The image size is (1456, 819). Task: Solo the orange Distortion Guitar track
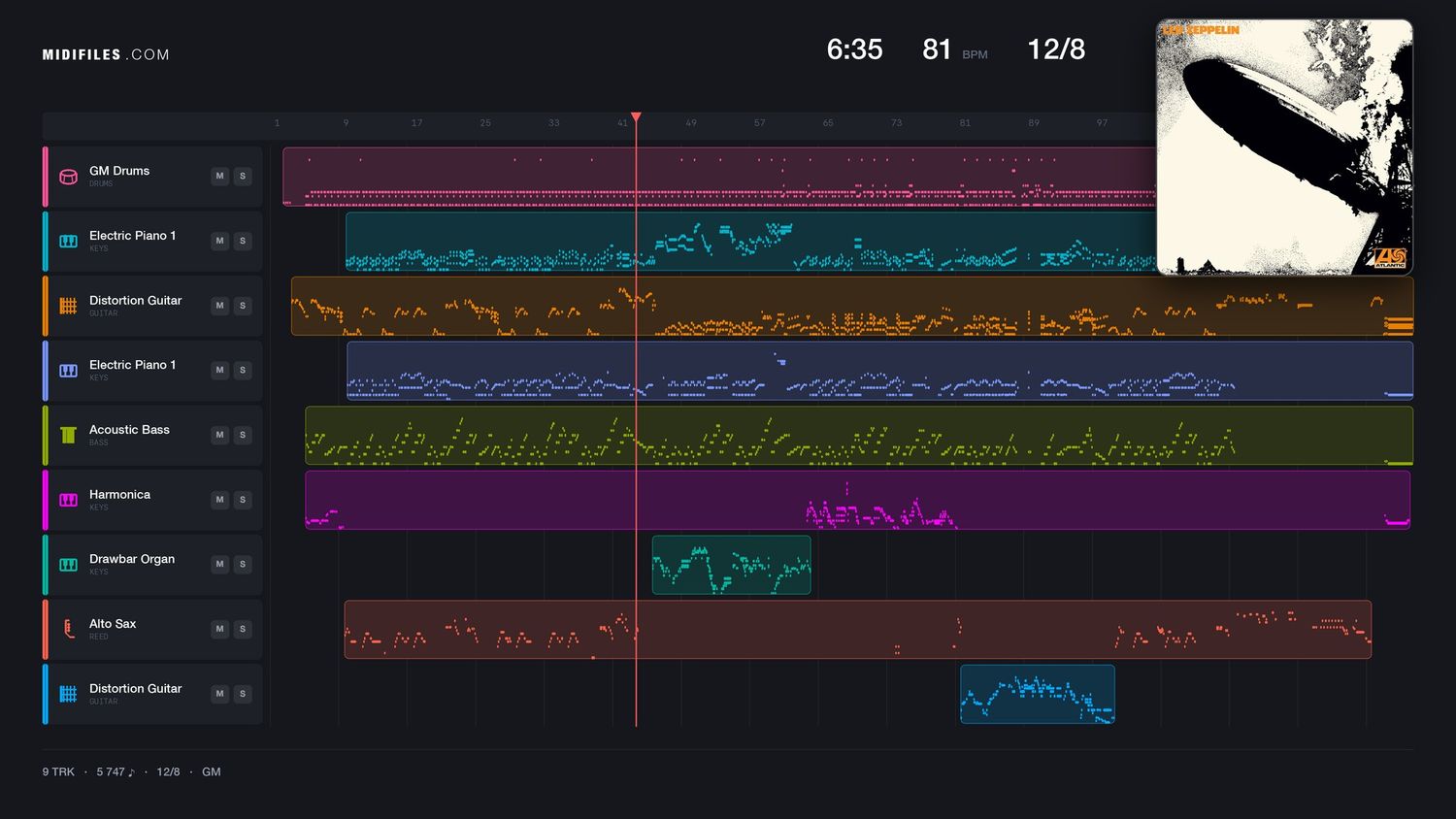coord(243,306)
